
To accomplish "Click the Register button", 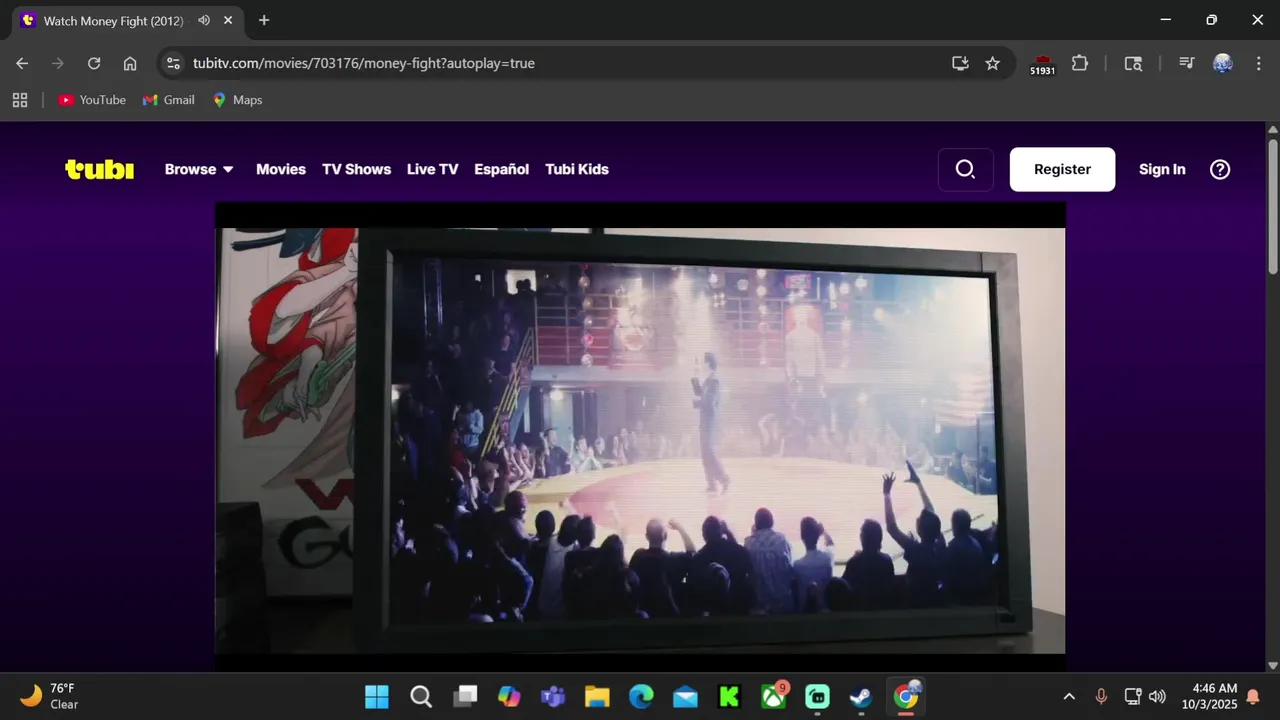I will click(x=1062, y=169).
